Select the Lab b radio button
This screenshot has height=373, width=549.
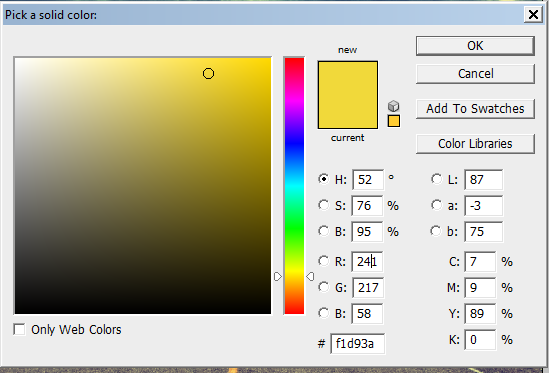pyautogui.click(x=436, y=231)
